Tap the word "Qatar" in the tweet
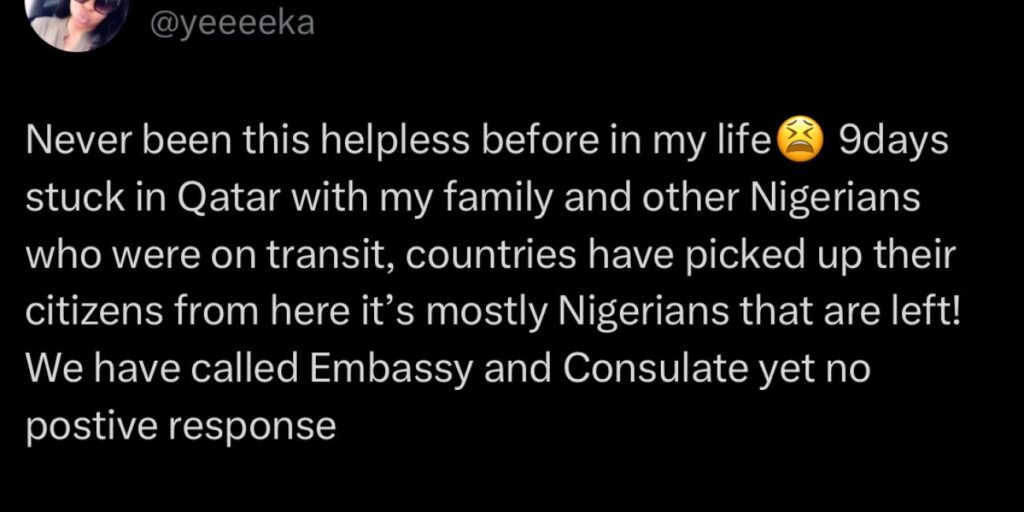 (x=213, y=200)
